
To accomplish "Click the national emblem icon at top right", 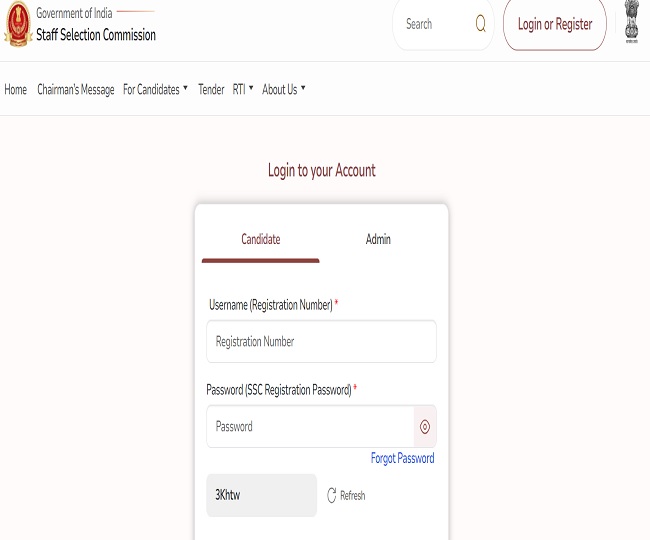I will 631,22.
